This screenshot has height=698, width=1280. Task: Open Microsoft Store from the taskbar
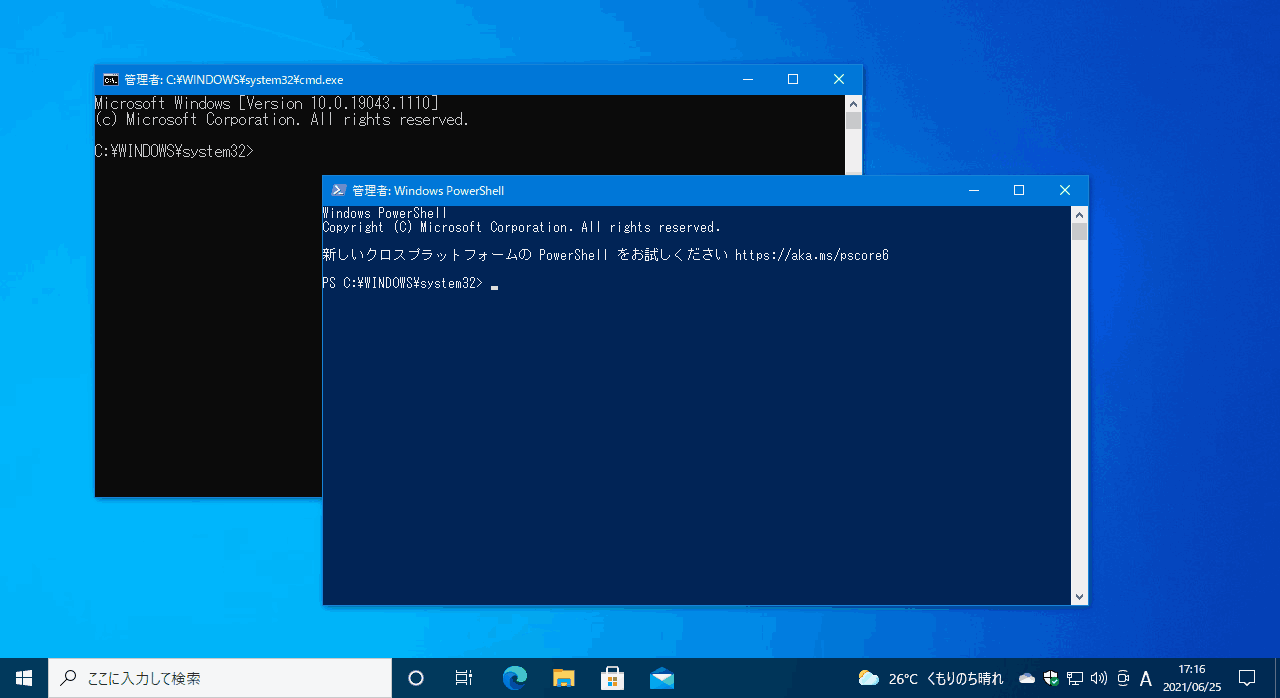pos(612,678)
